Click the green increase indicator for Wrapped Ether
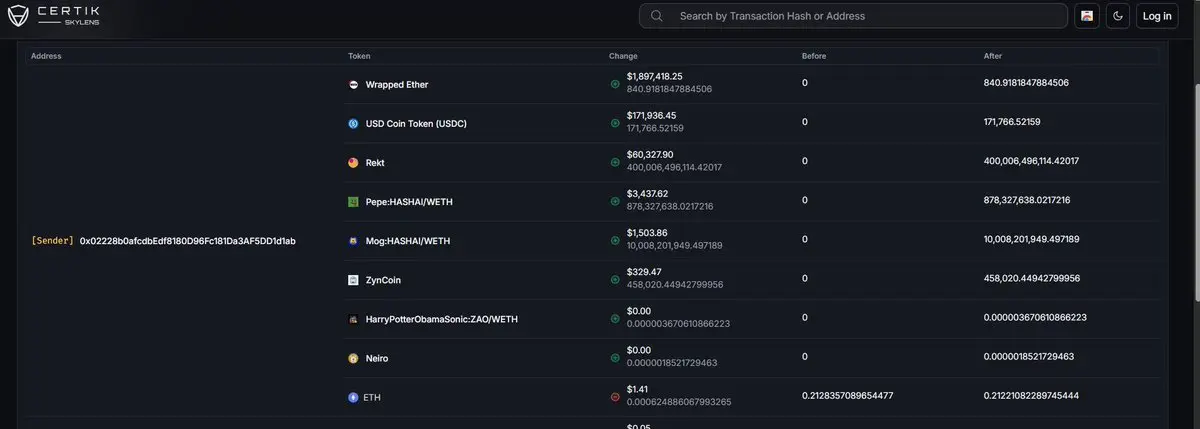The width and height of the screenshot is (1200, 429). click(x=615, y=84)
